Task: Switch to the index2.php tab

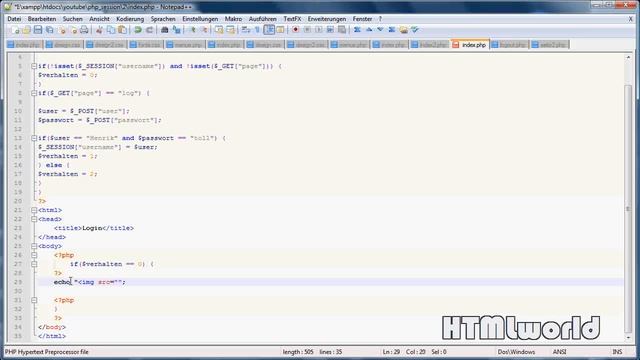Action: pyautogui.click(x=429, y=44)
